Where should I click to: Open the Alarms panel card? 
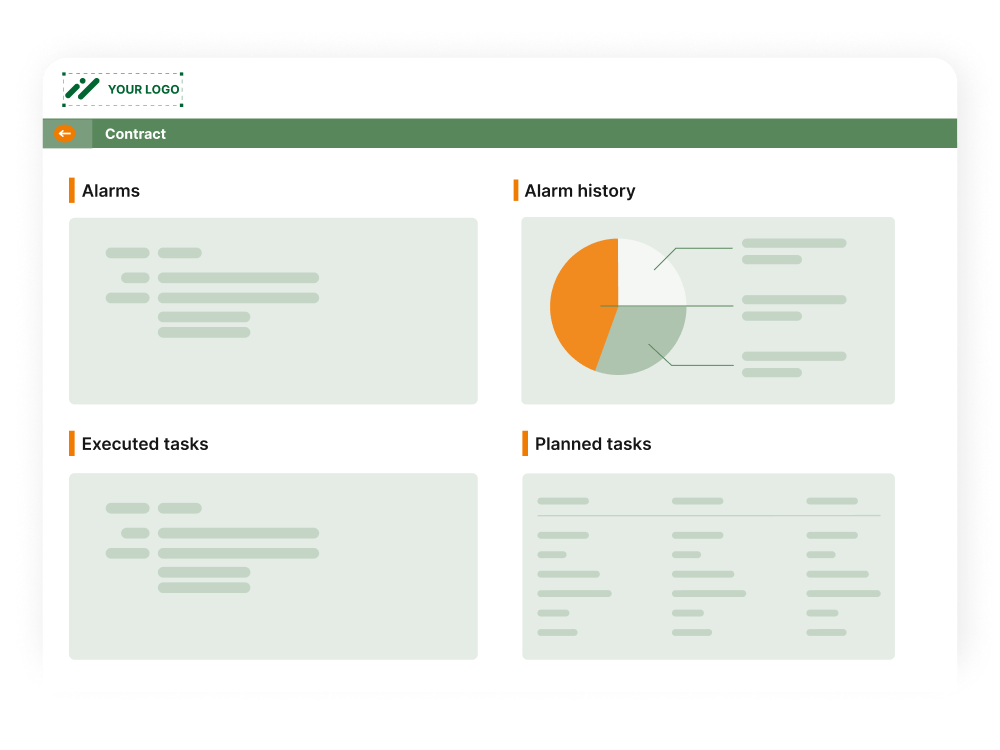point(273,311)
